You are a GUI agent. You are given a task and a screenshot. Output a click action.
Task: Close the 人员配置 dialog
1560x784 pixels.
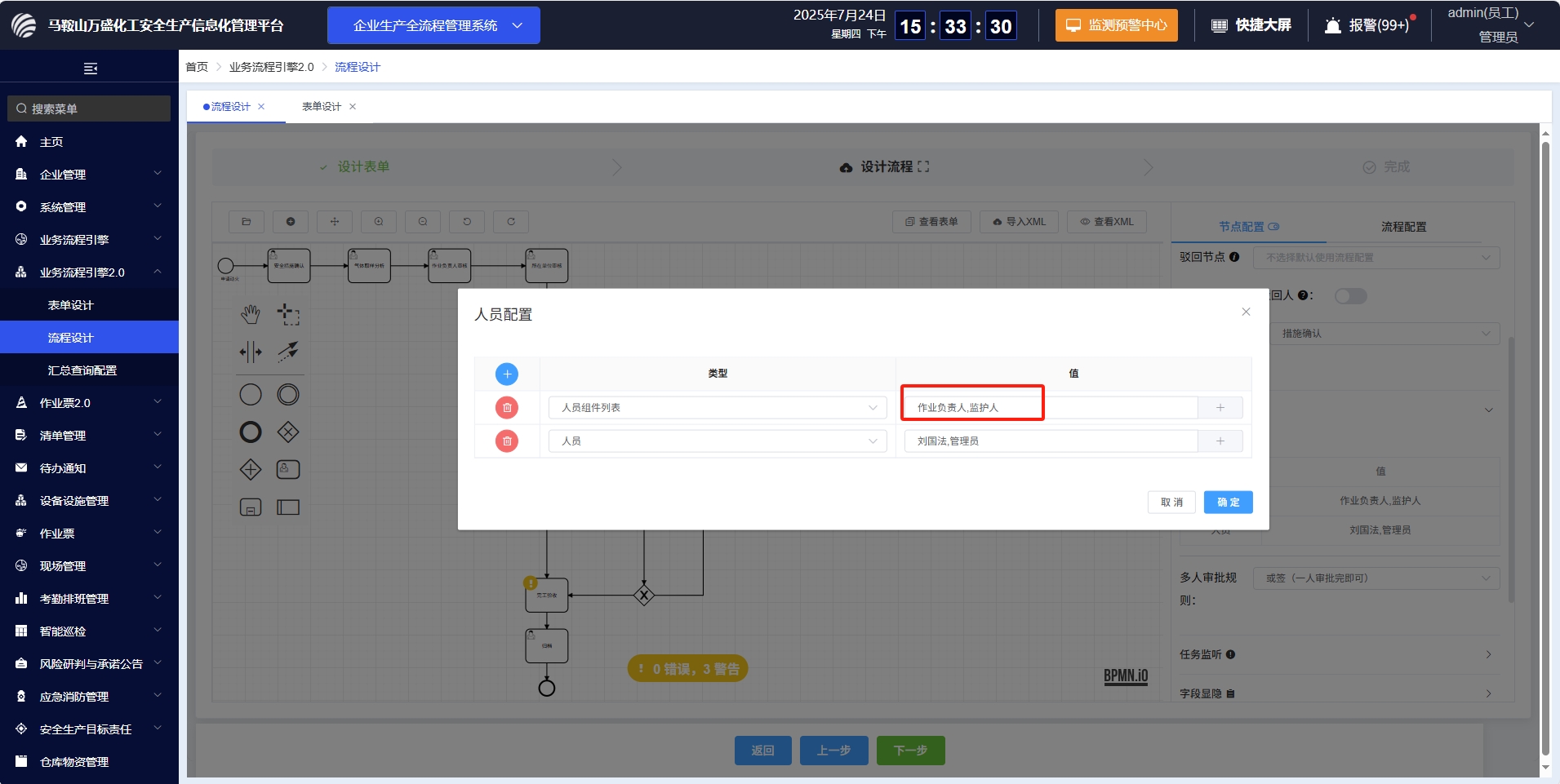pos(1246,312)
